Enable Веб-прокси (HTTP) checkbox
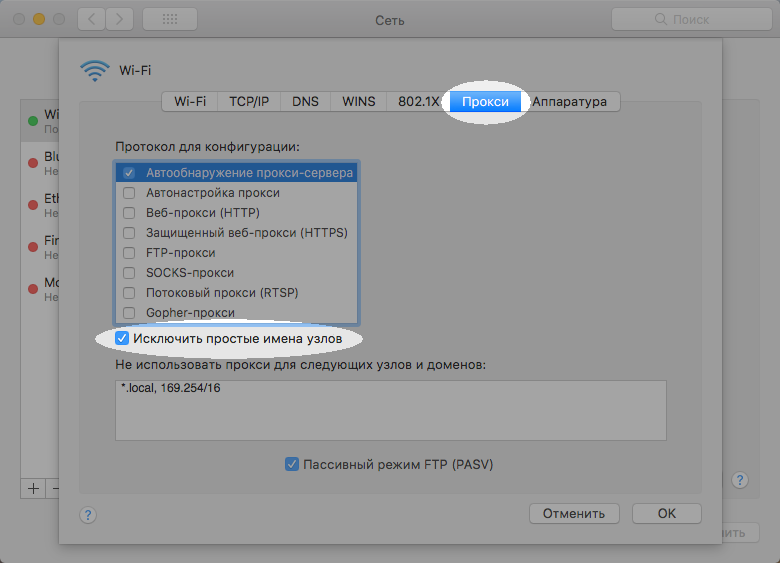Image resolution: width=780 pixels, height=563 pixels. [129, 212]
